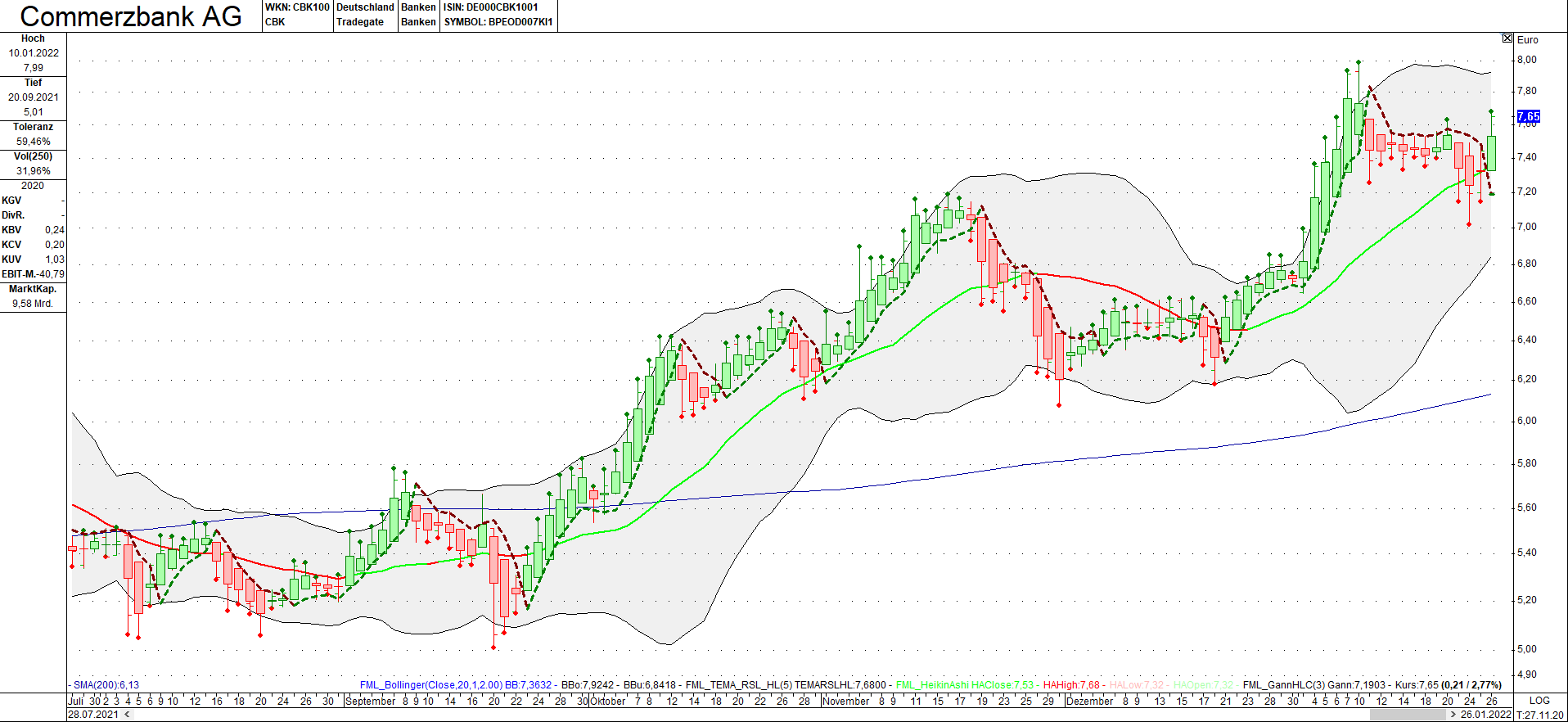Click the Vol(250) label
1568x722 pixels.
click(33, 156)
